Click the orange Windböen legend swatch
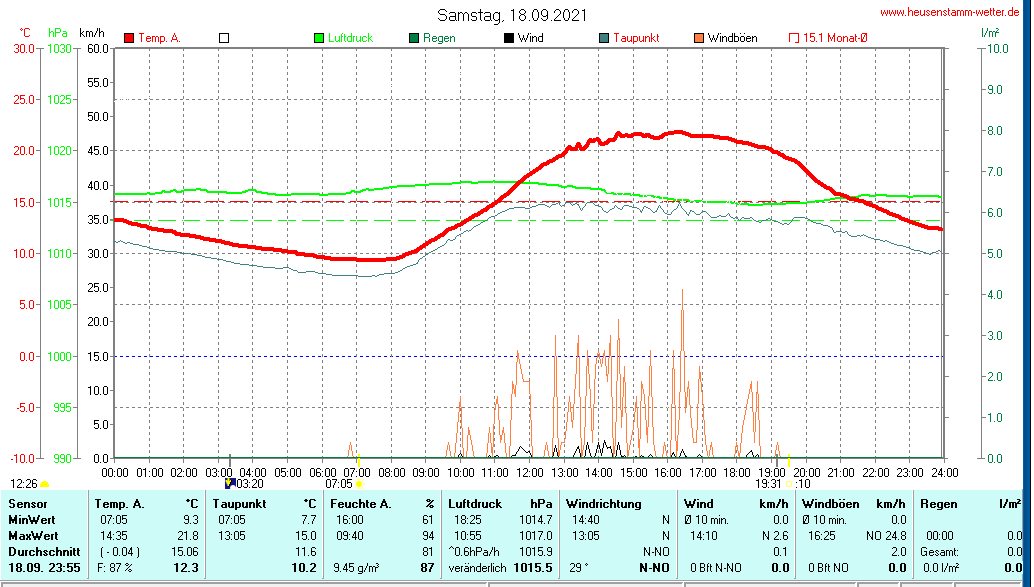Screen dimensions: 1034x587 tap(699, 38)
